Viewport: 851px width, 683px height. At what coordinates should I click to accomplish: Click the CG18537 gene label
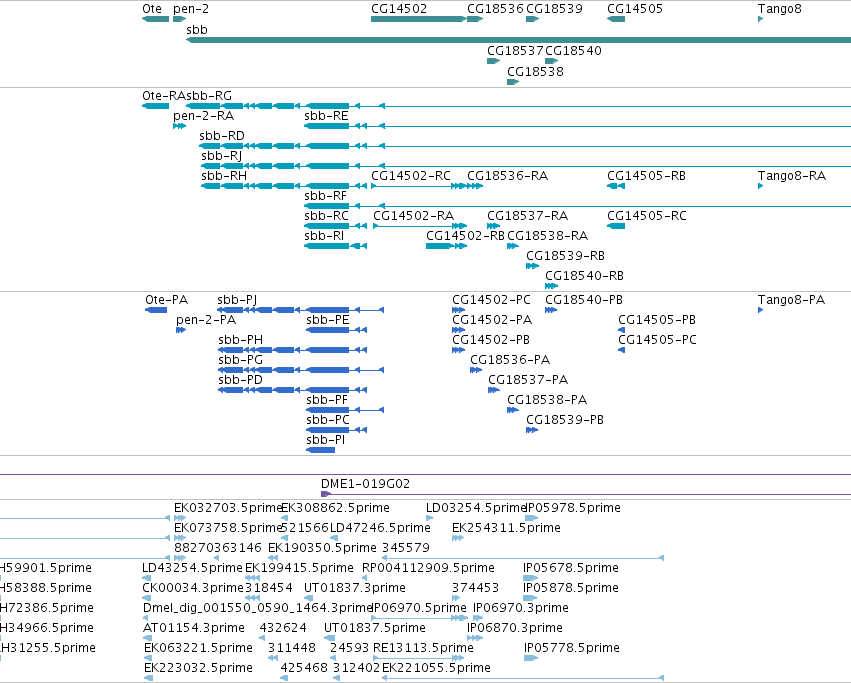[x=515, y=50]
